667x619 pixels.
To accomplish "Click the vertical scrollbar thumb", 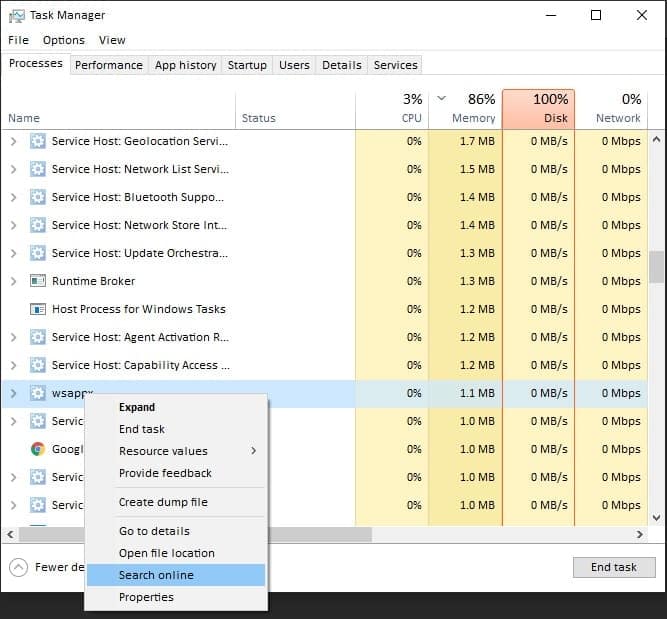I will [658, 267].
